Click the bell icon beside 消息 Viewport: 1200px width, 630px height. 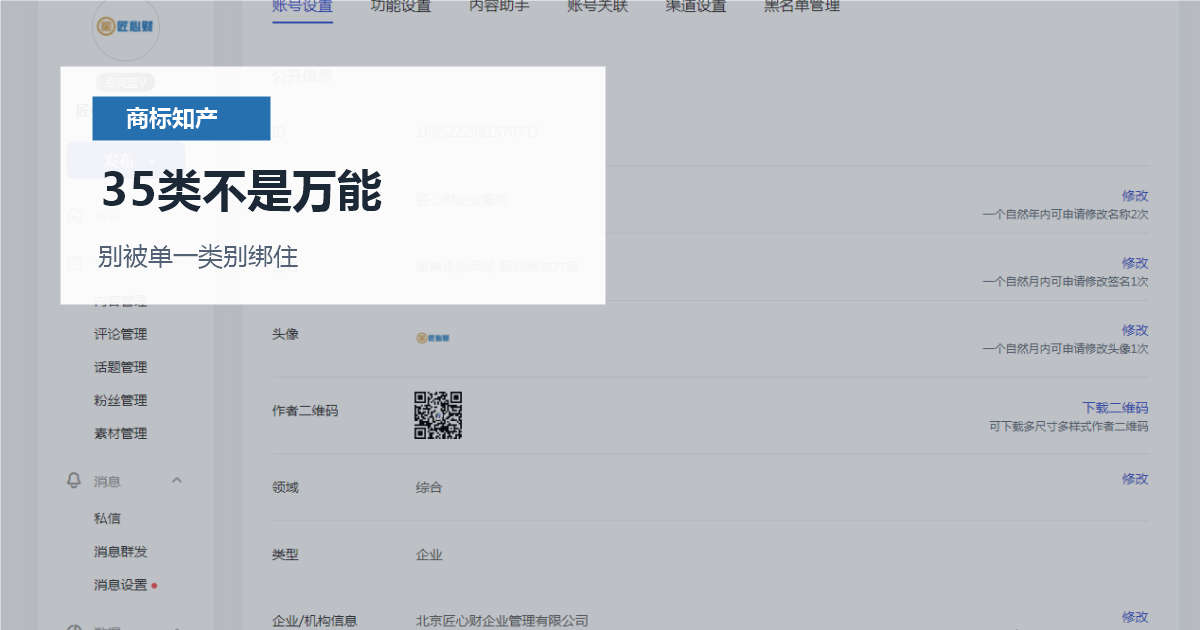(x=74, y=481)
